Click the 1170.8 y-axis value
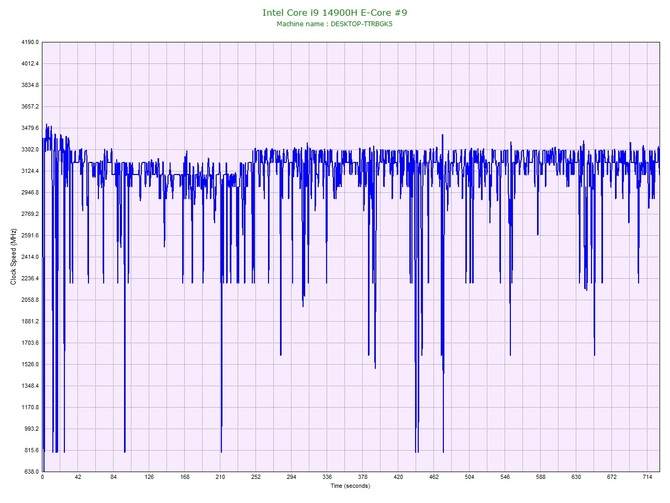 [x=30, y=407]
